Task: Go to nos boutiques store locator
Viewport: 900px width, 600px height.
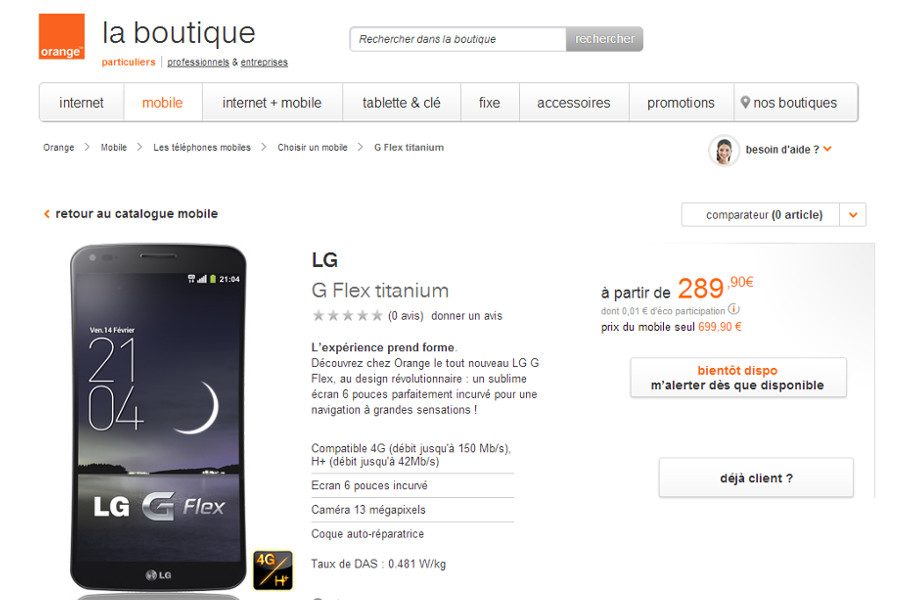Action: (788, 103)
